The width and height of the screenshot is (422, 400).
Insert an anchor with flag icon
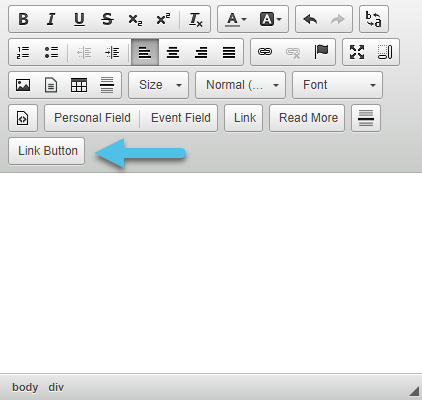coord(321,52)
